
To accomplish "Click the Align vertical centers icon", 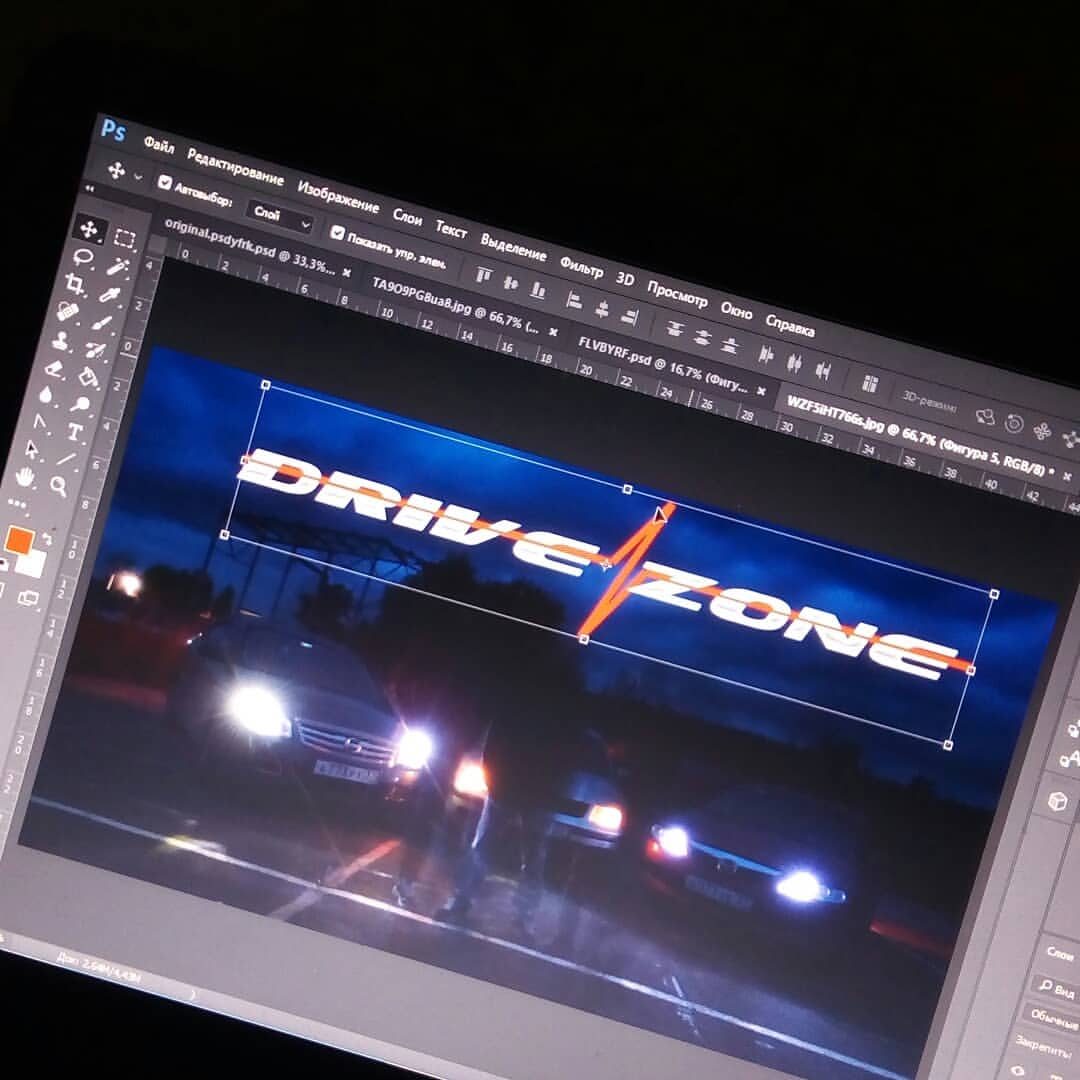I will (x=510, y=283).
